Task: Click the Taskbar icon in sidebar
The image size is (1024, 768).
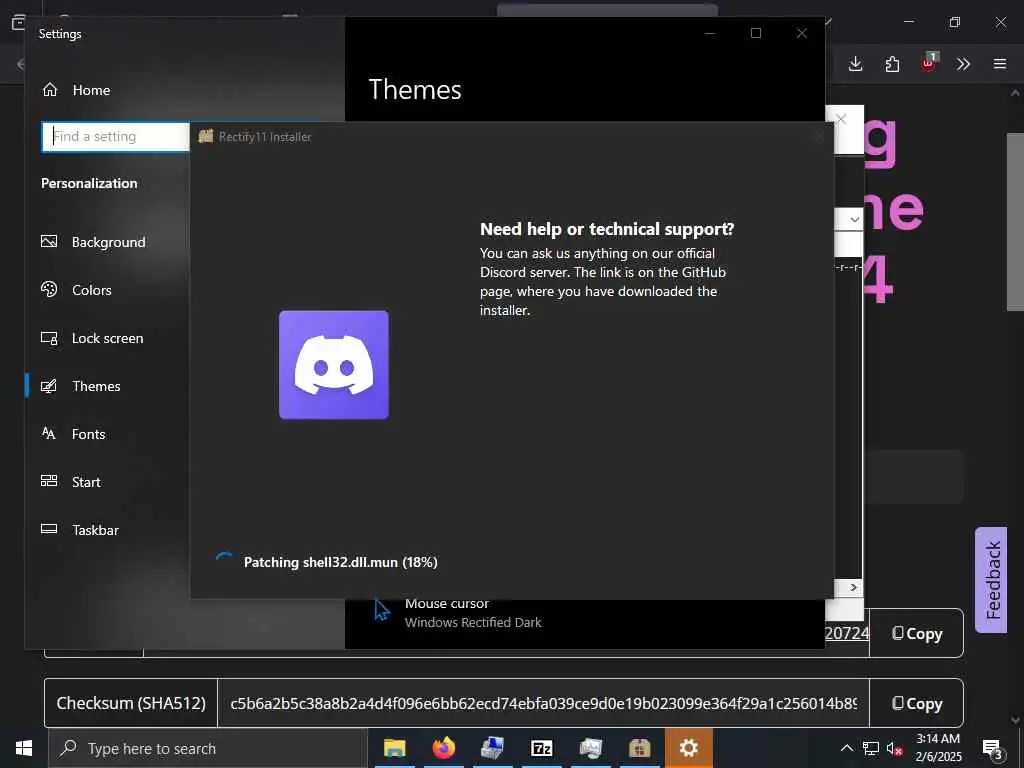Action: click(49, 529)
